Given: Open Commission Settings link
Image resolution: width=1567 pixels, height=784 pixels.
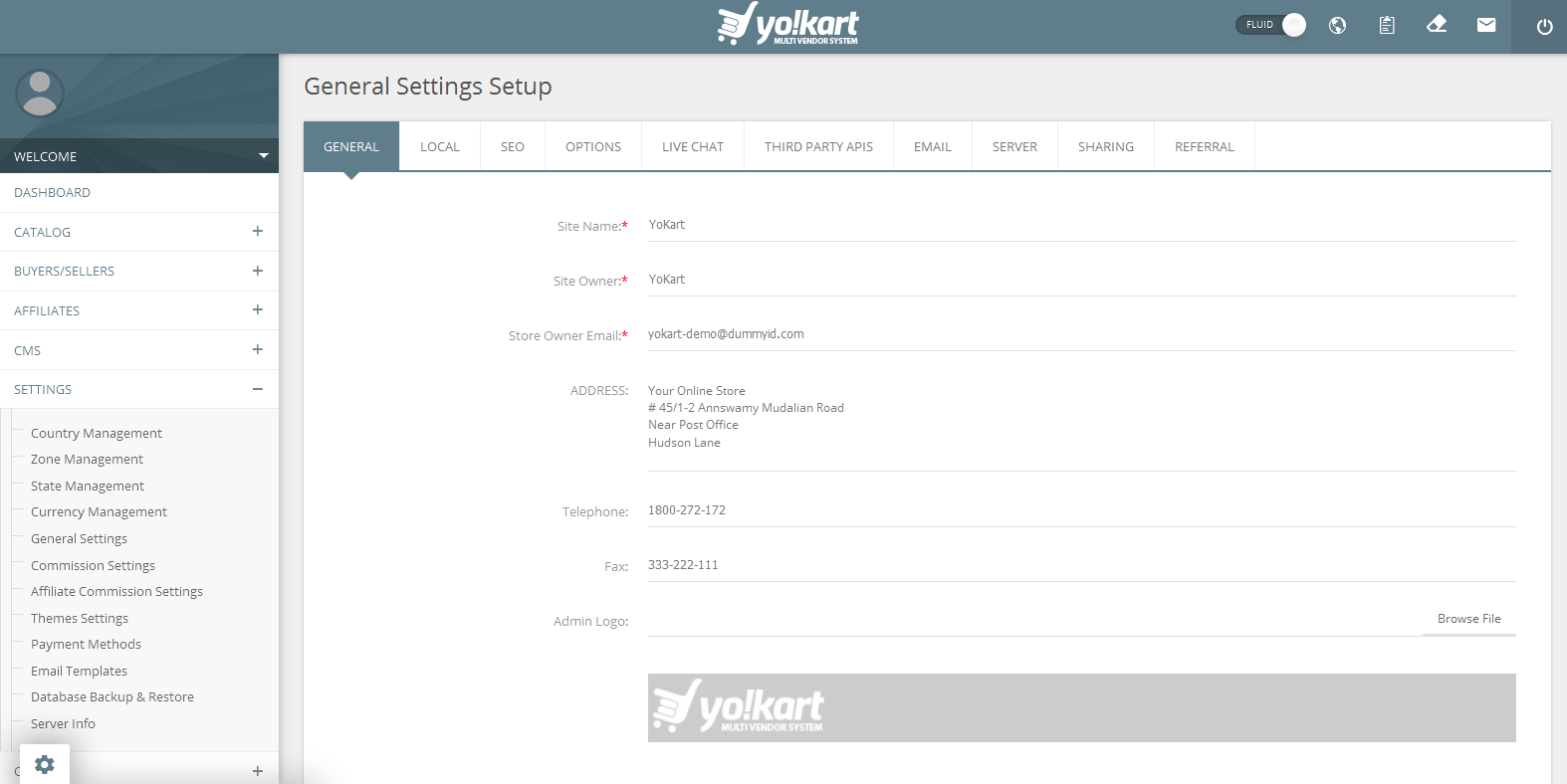Looking at the screenshot, I should pos(93,565).
